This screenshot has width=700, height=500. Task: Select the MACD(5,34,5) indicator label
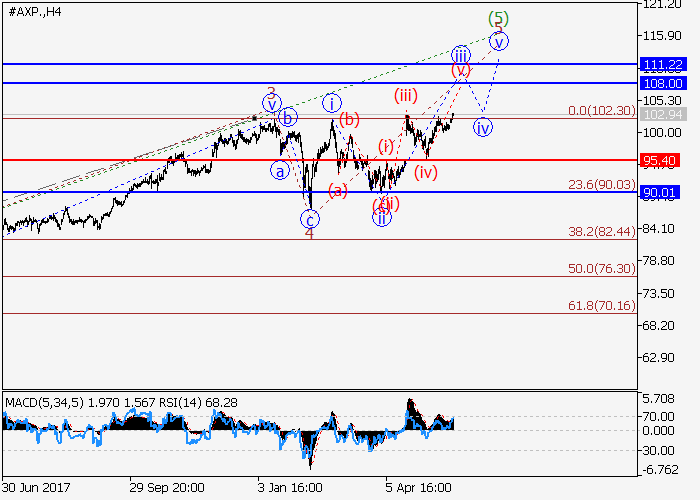45,402
